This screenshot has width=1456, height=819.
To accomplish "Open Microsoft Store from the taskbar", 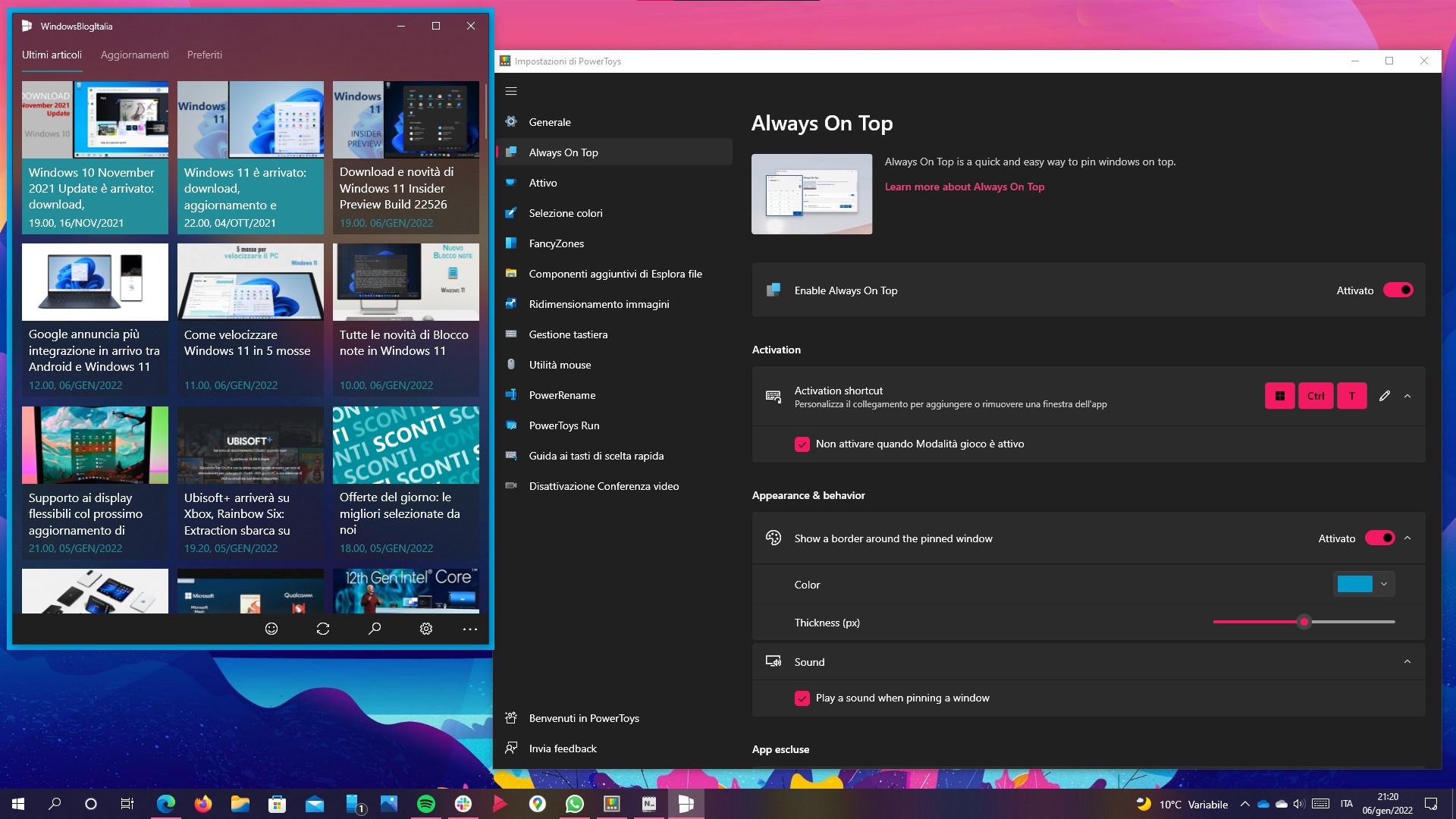I will 277,804.
